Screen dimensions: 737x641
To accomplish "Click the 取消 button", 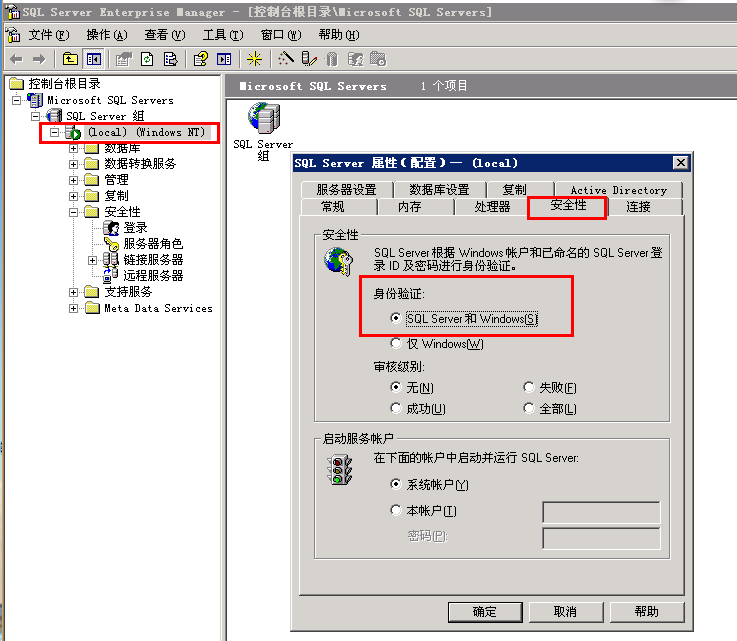I will click(565, 612).
